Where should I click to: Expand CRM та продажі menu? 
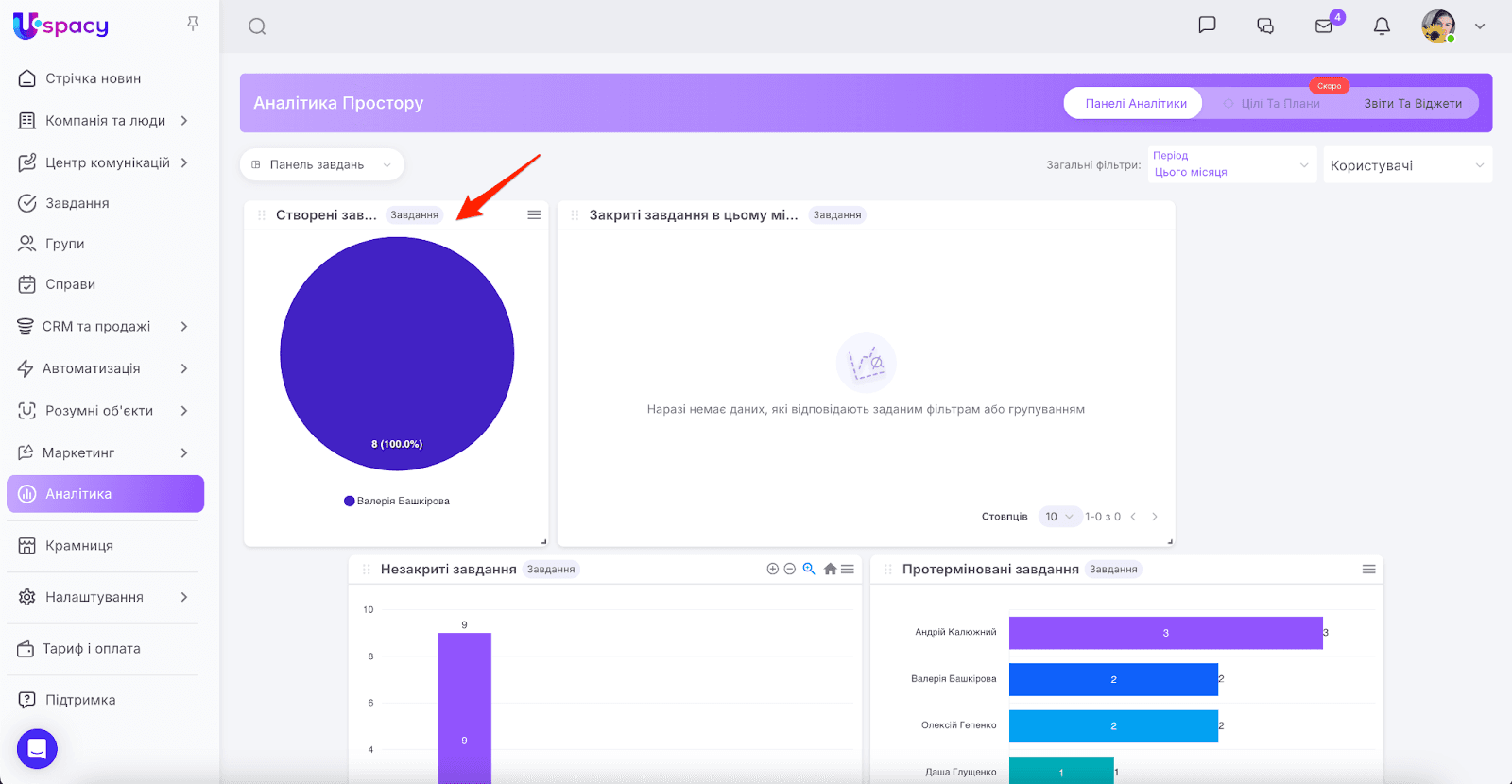tap(104, 327)
